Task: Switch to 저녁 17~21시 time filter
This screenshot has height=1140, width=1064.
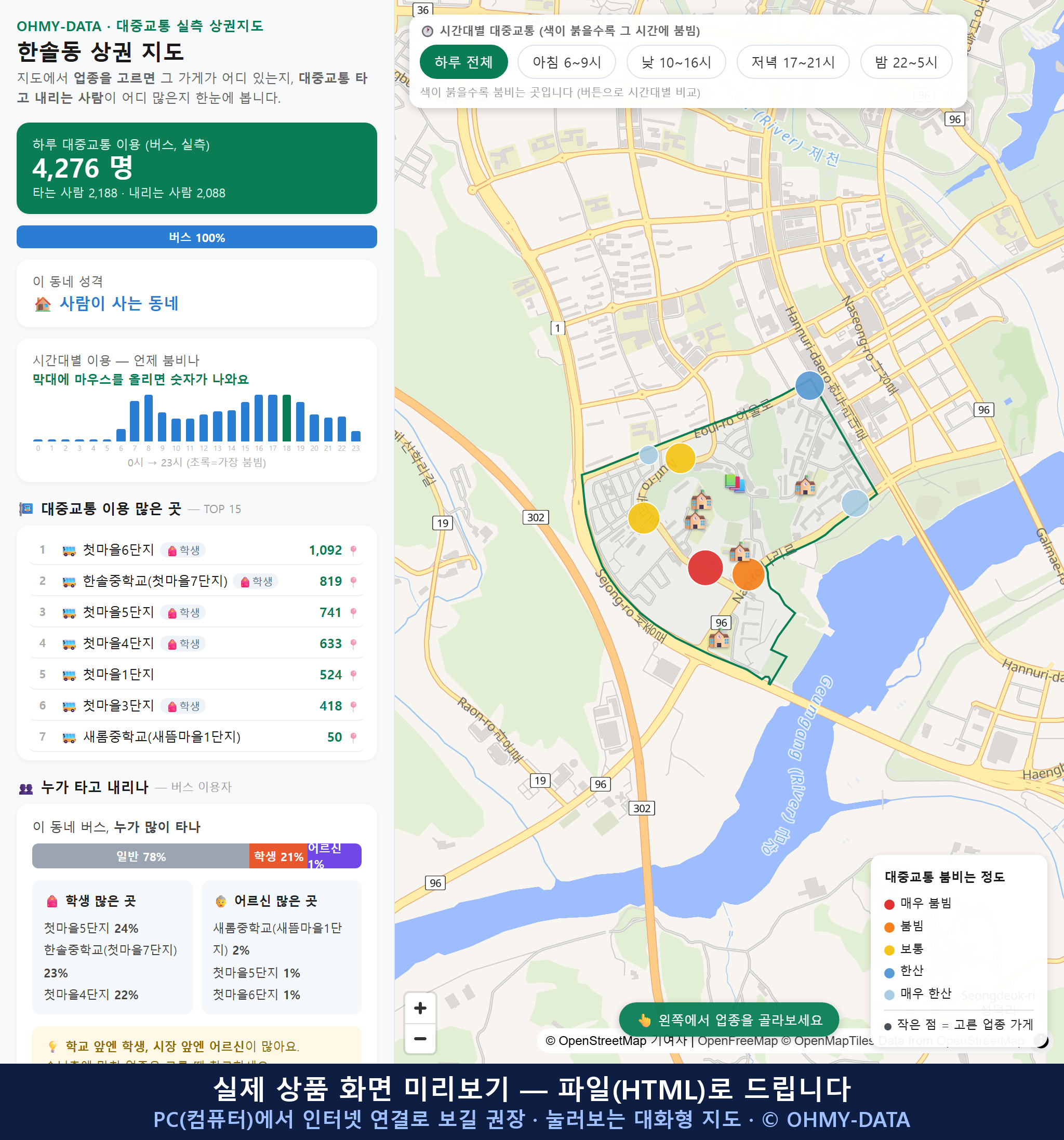Action: [x=792, y=62]
